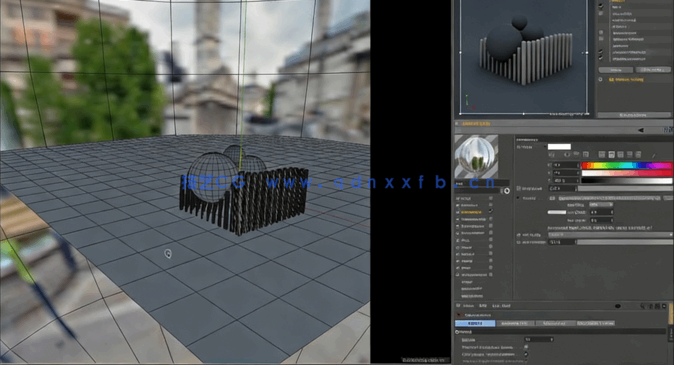674x365 pixels.
Task: Click the material name field under the preview
Action: 482,184
